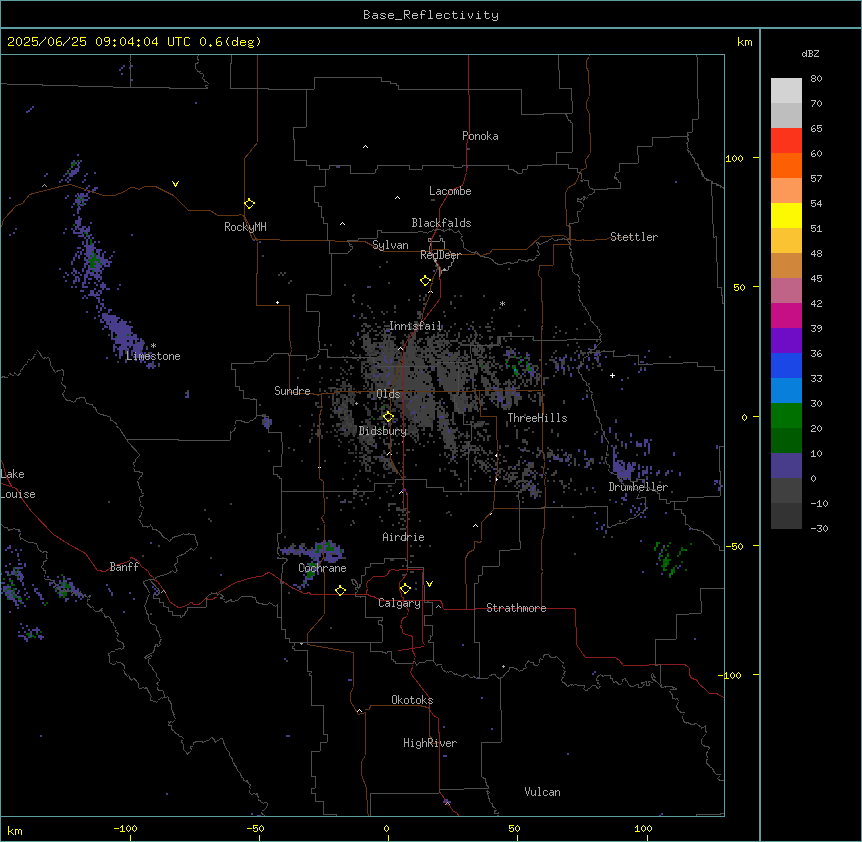This screenshot has width=862, height=842.
Task: Click the Lake Louise label
Action: (18, 484)
